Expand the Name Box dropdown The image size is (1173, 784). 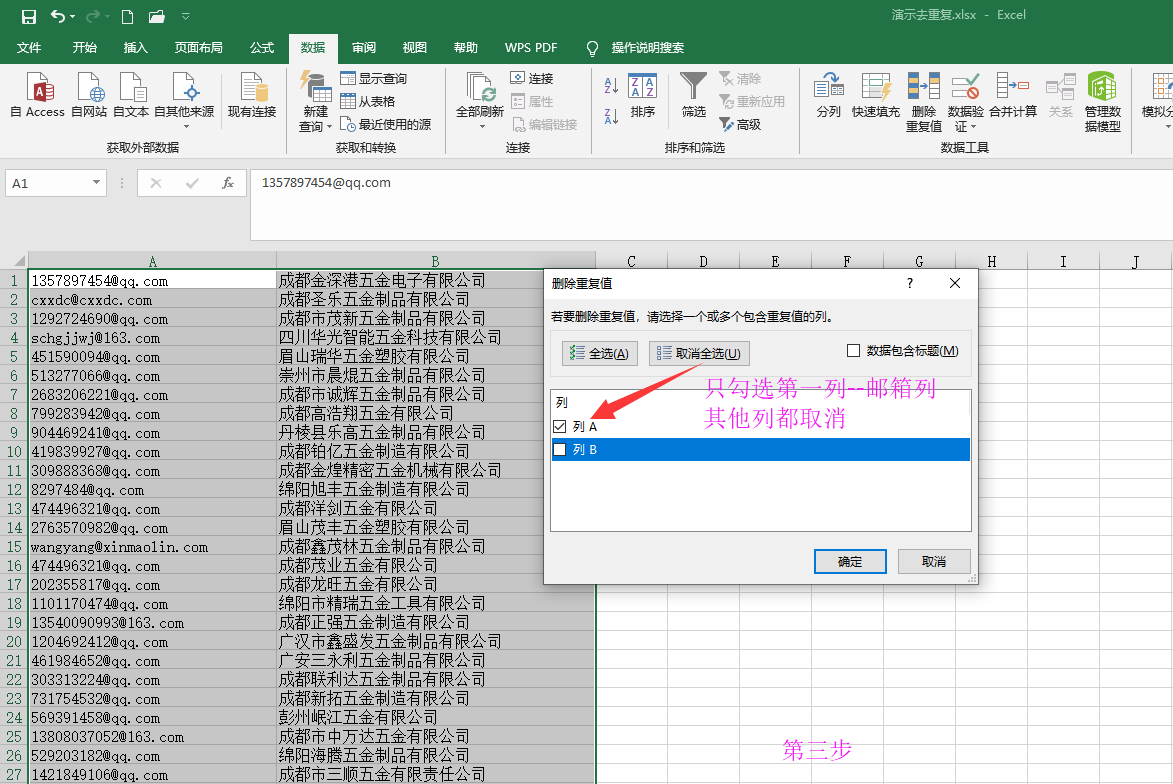pos(96,183)
